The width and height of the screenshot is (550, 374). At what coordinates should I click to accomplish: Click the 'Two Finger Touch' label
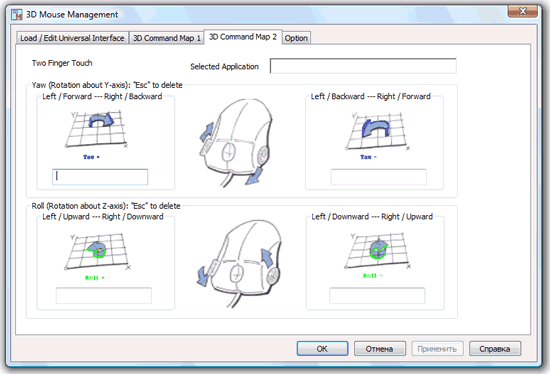click(62, 63)
